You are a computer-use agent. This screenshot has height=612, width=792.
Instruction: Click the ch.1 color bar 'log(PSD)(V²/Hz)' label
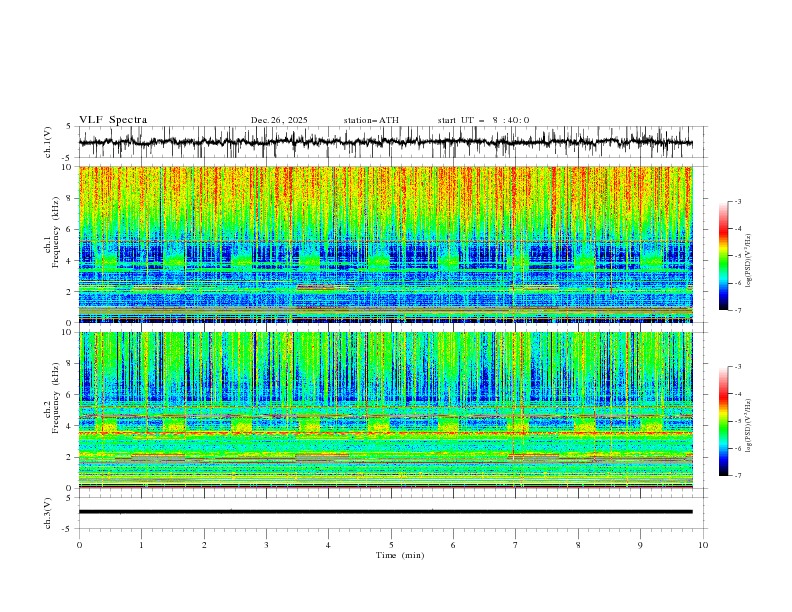tap(748, 261)
